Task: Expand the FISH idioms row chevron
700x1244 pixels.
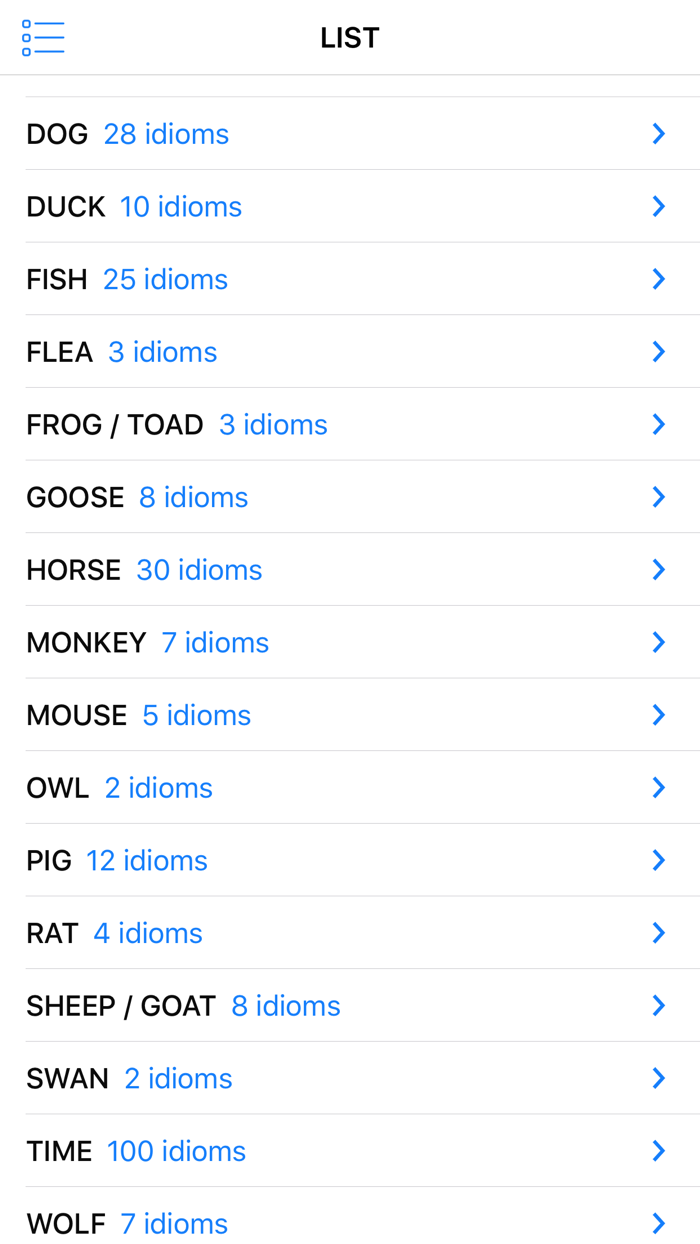Action: tap(659, 279)
